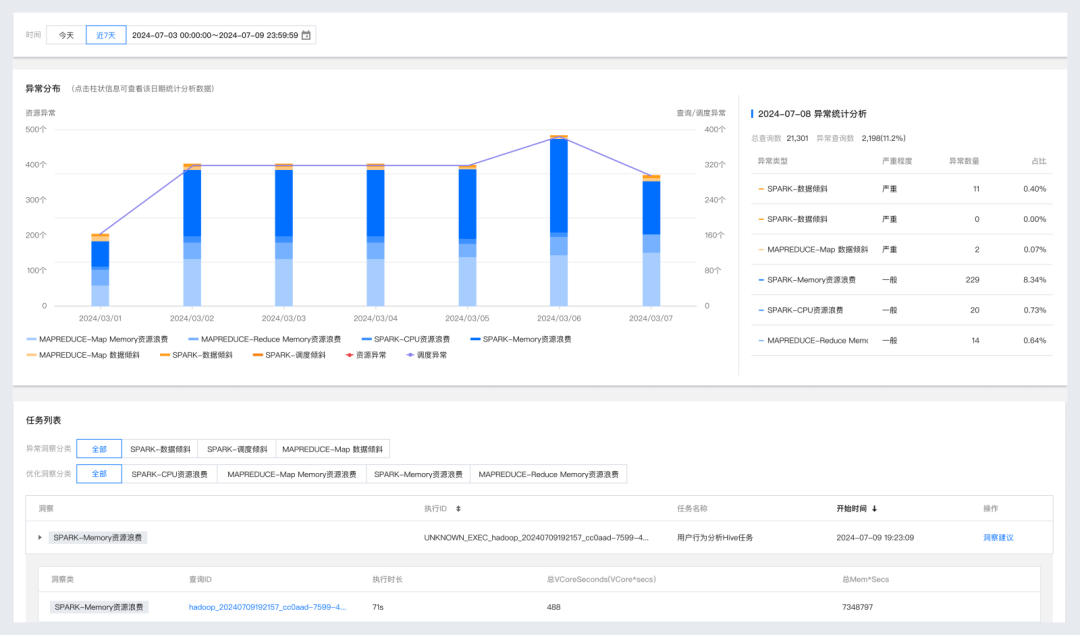Open the calendar icon in date range
1080x635 pixels.
[307, 35]
